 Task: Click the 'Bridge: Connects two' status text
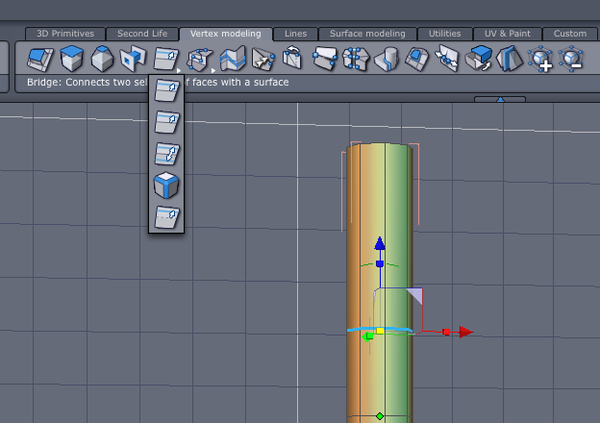[87, 82]
